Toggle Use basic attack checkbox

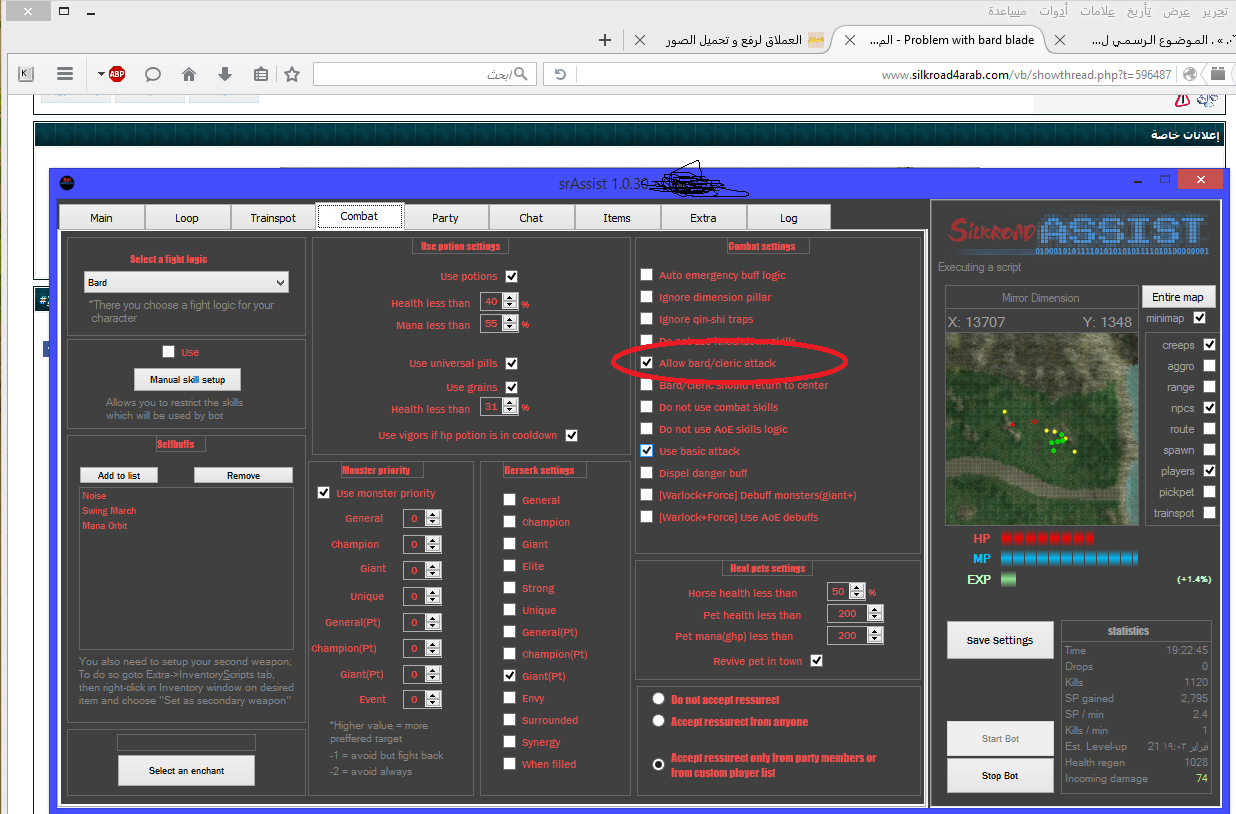pos(647,451)
